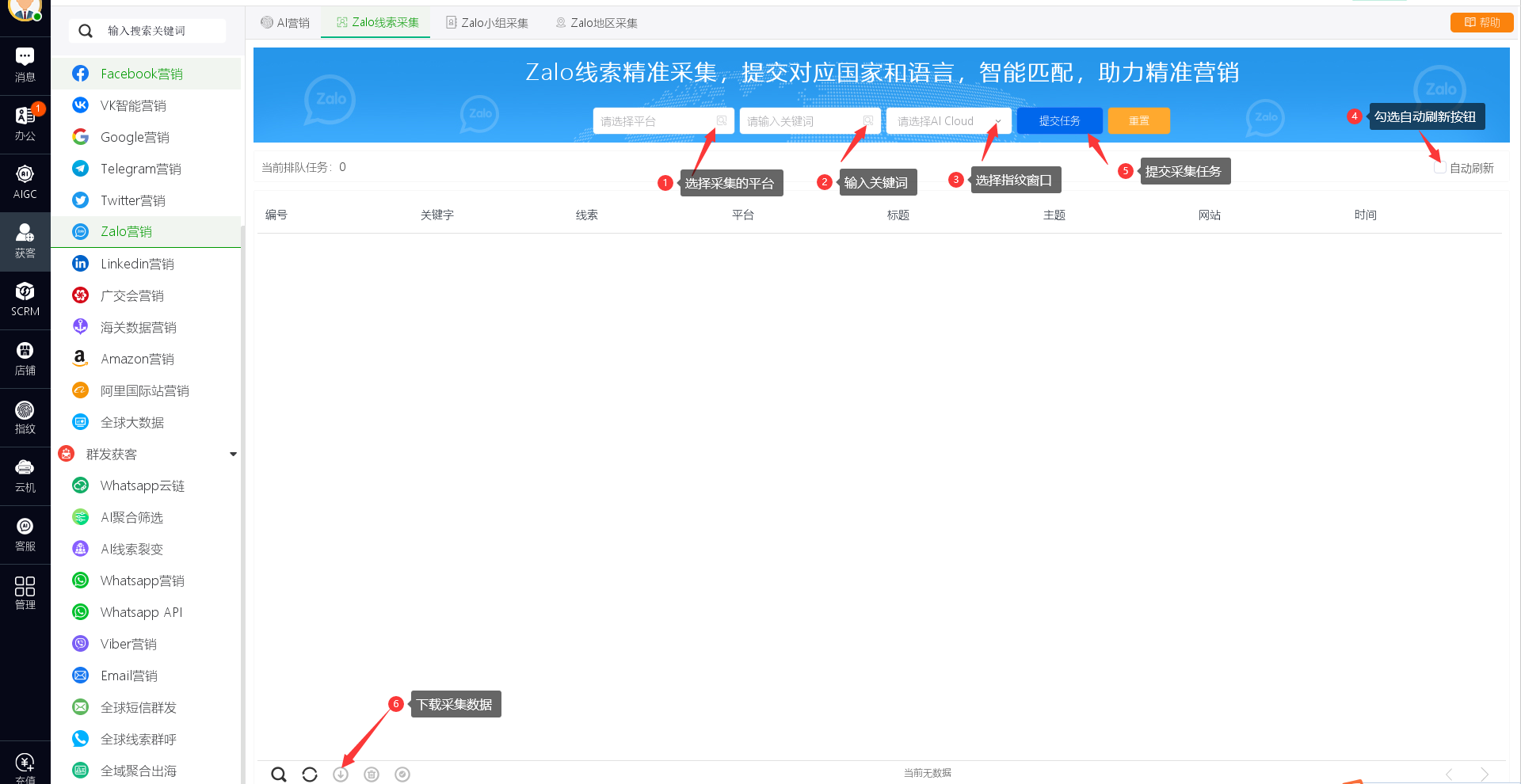Go to next page arrow at bottom right
The height and width of the screenshot is (784, 1521).
1484,774
